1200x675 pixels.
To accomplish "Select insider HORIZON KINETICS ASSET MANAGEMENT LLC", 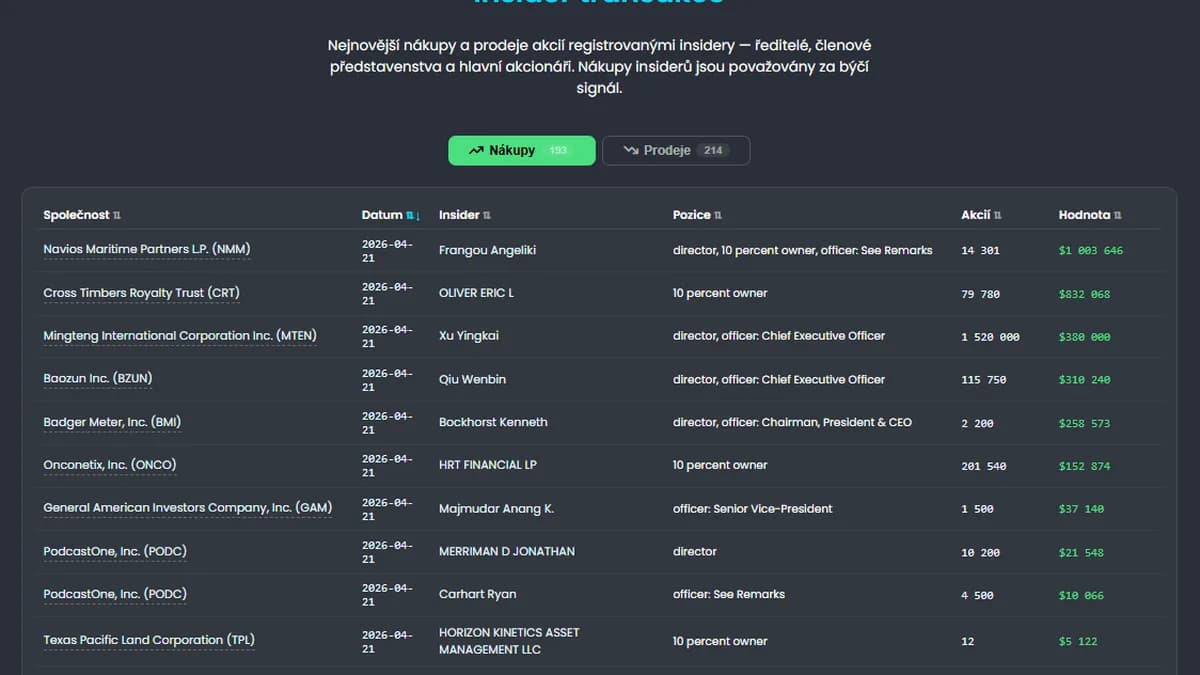I will [509, 641].
